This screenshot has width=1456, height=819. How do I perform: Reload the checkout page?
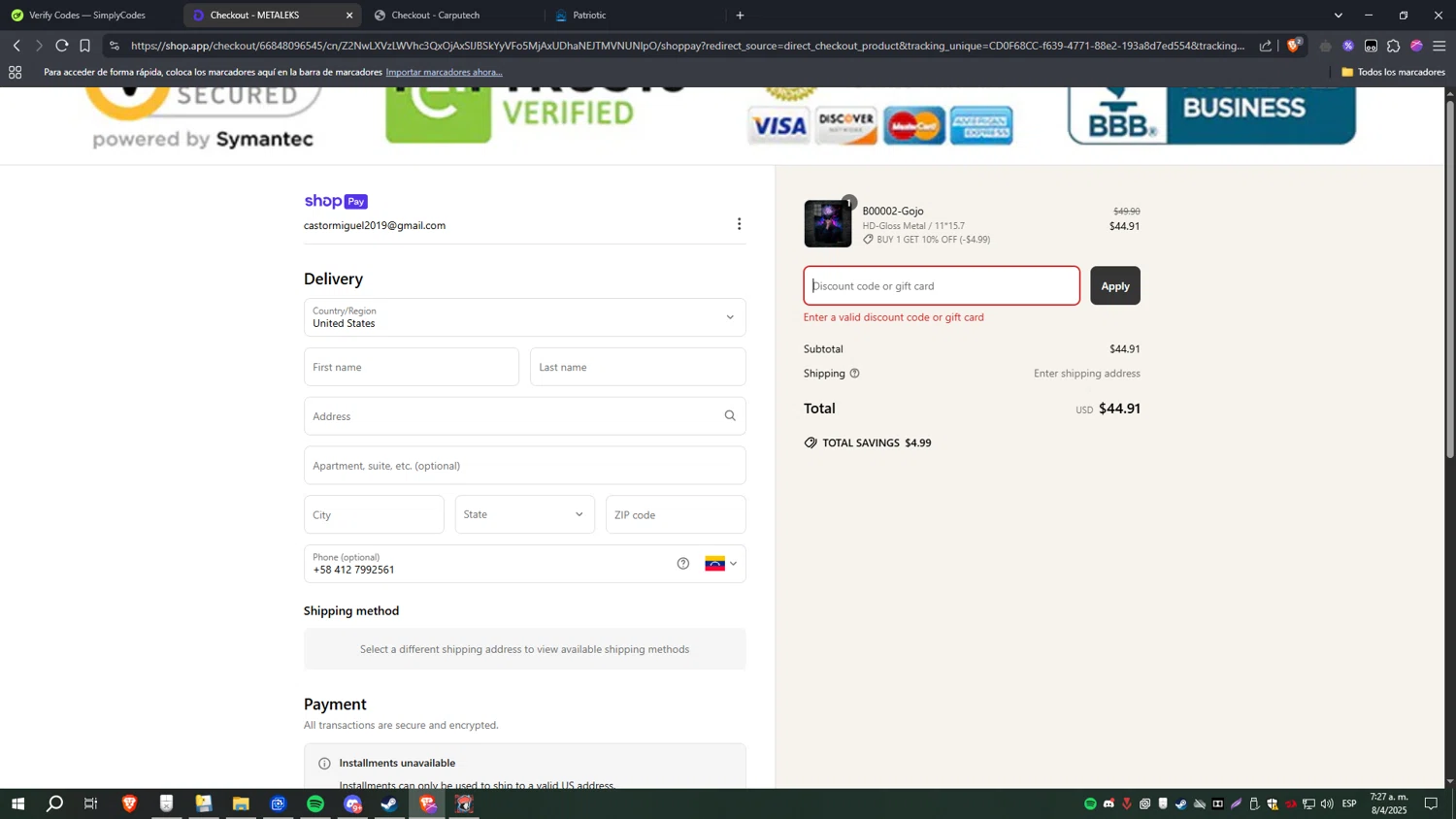[61, 46]
